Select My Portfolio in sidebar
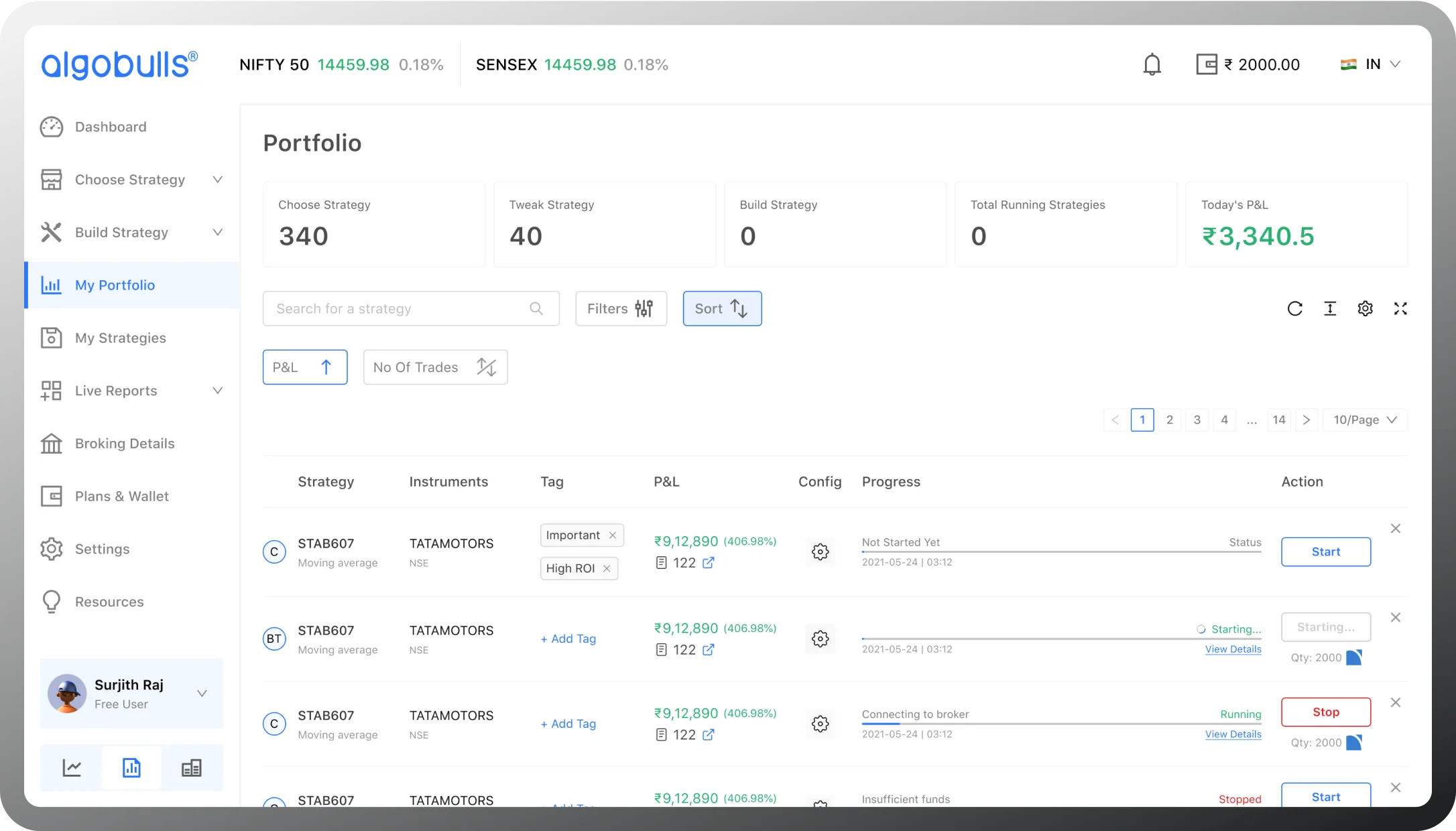The width and height of the screenshot is (1456, 831). click(132, 285)
